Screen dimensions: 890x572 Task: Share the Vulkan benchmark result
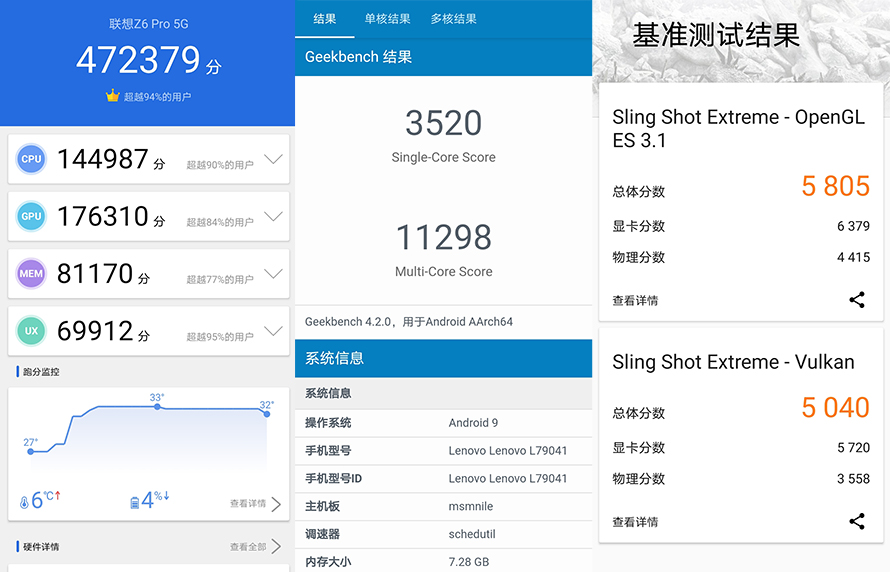click(x=857, y=521)
